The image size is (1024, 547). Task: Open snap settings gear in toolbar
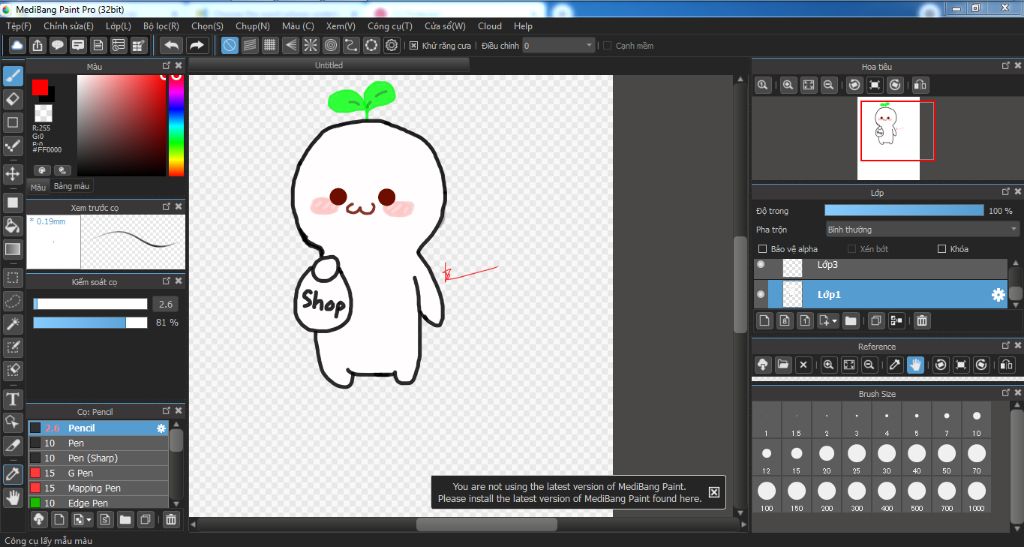pos(392,45)
